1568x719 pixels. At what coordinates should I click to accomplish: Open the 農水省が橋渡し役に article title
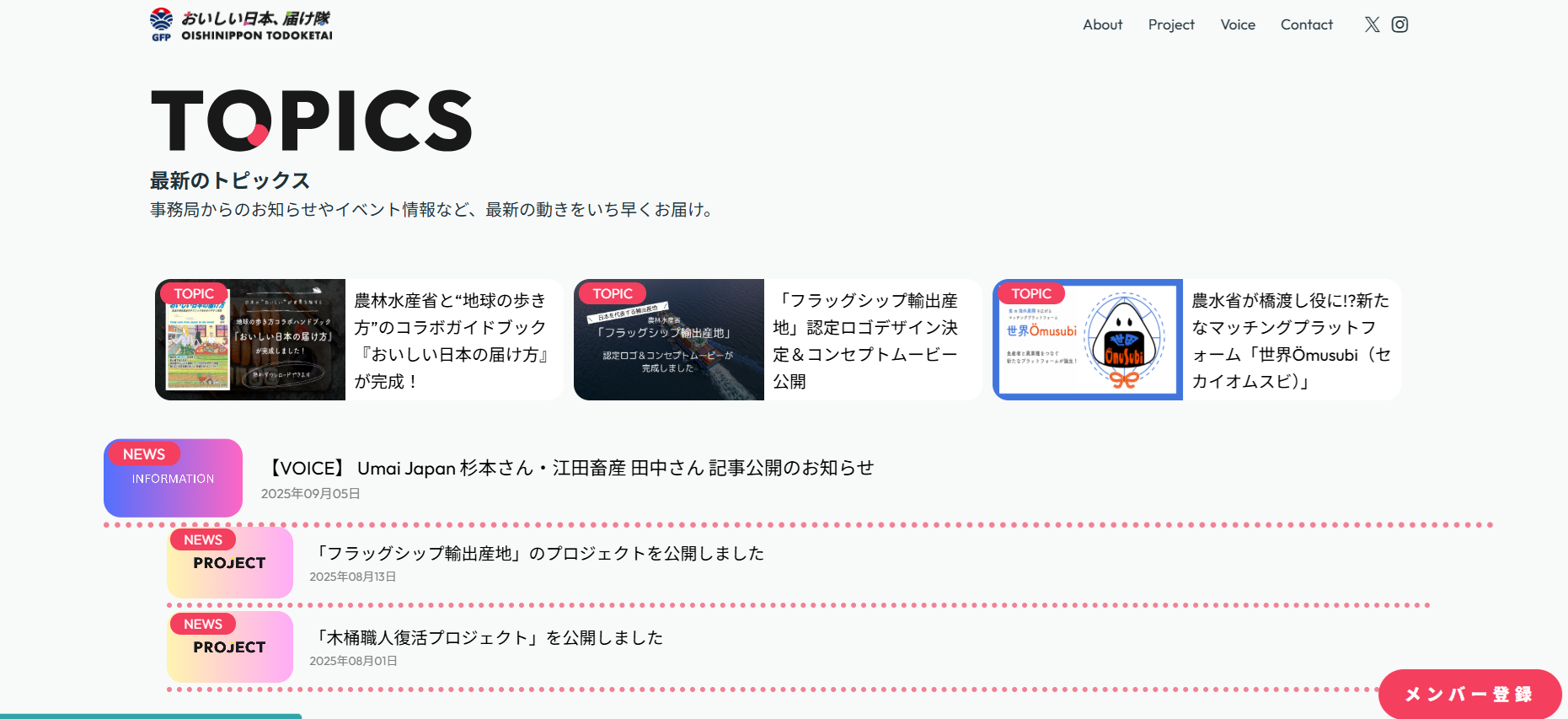coord(1290,341)
